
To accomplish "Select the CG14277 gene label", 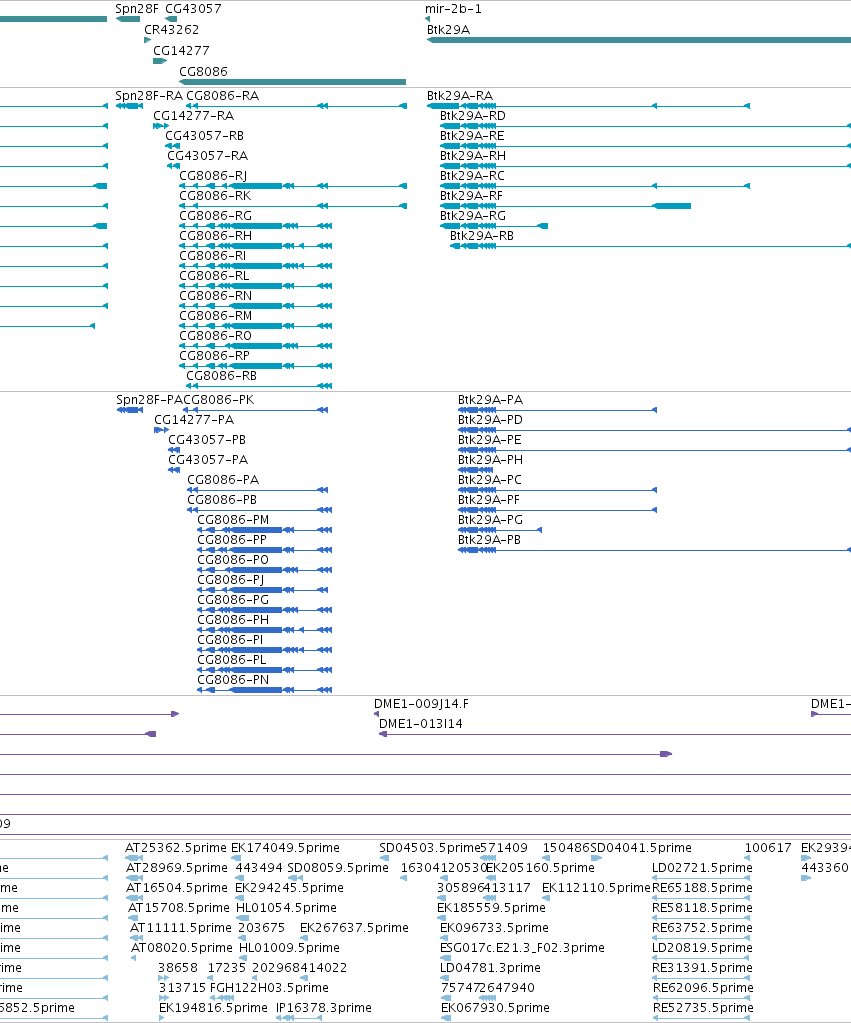I will [181, 51].
